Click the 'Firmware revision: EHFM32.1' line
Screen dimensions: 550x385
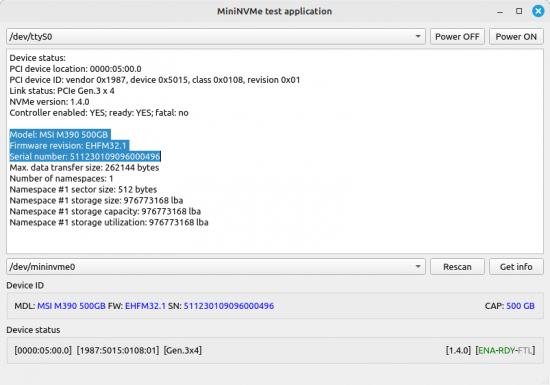coord(68,146)
